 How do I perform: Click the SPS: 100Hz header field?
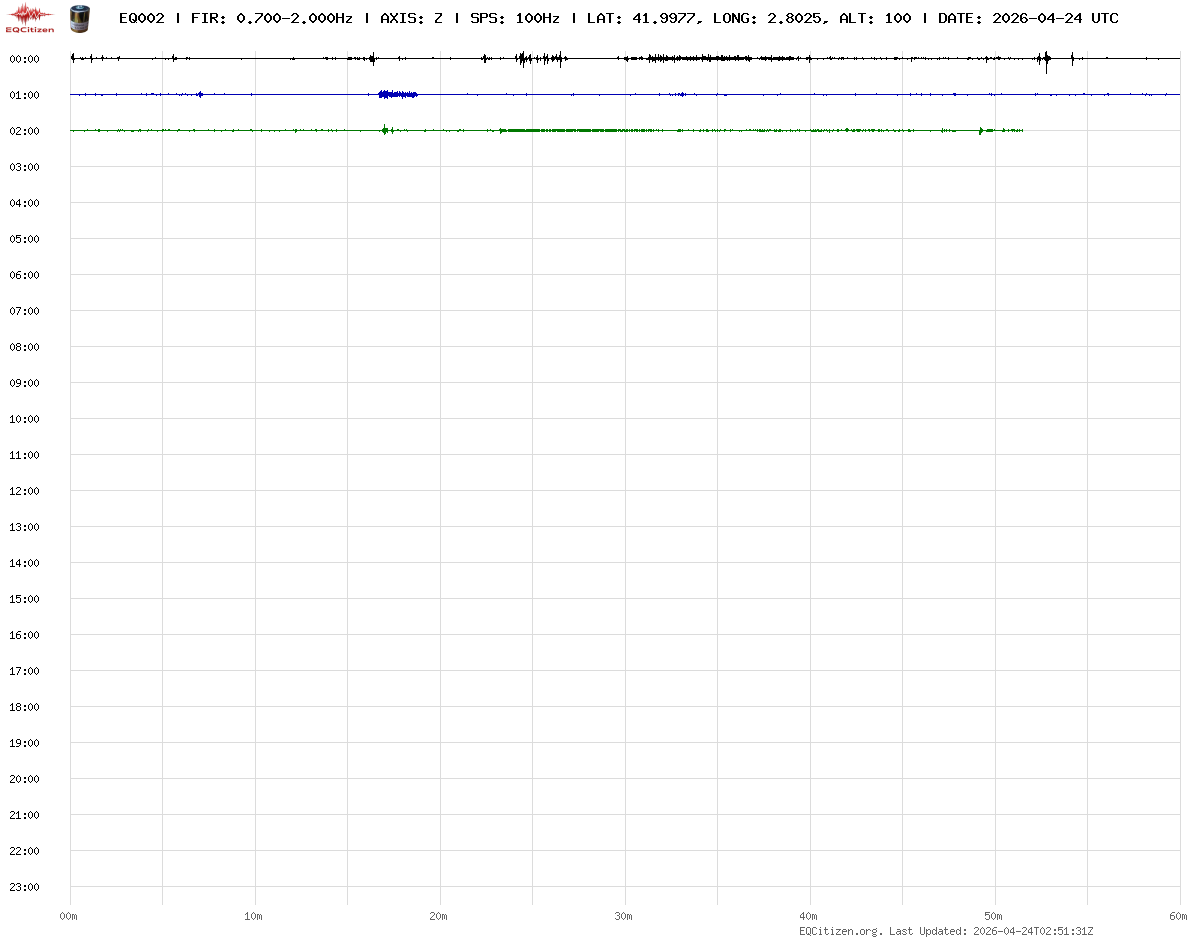pos(514,18)
